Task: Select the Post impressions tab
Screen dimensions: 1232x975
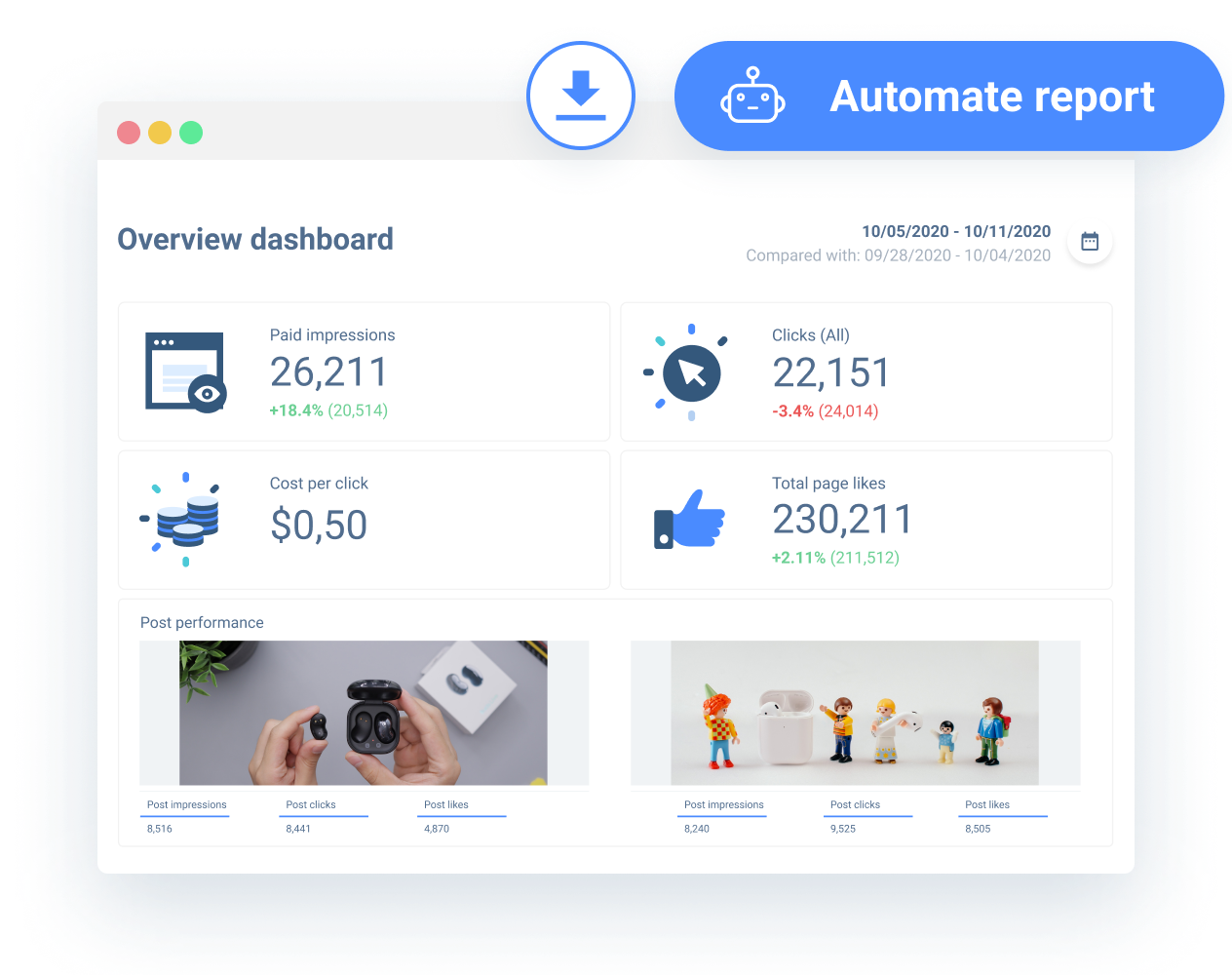Action: click(x=185, y=804)
